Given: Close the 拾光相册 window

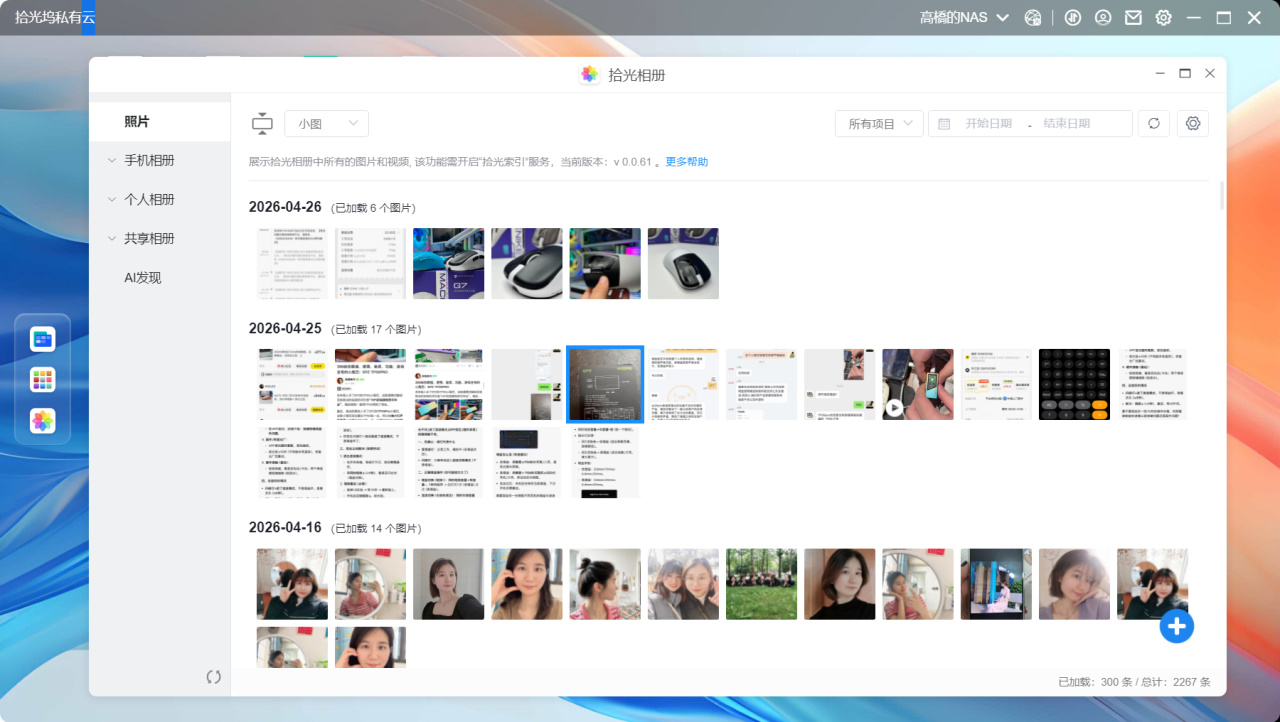Looking at the screenshot, I should pos(1210,74).
